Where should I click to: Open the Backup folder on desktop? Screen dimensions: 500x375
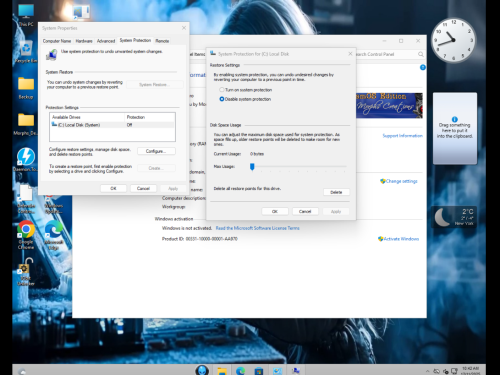[x=26, y=88]
